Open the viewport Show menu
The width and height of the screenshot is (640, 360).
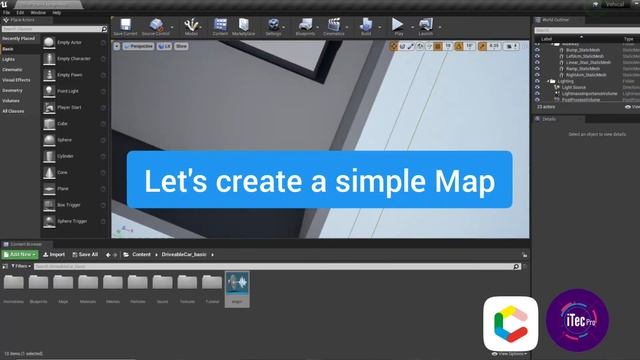(x=181, y=47)
